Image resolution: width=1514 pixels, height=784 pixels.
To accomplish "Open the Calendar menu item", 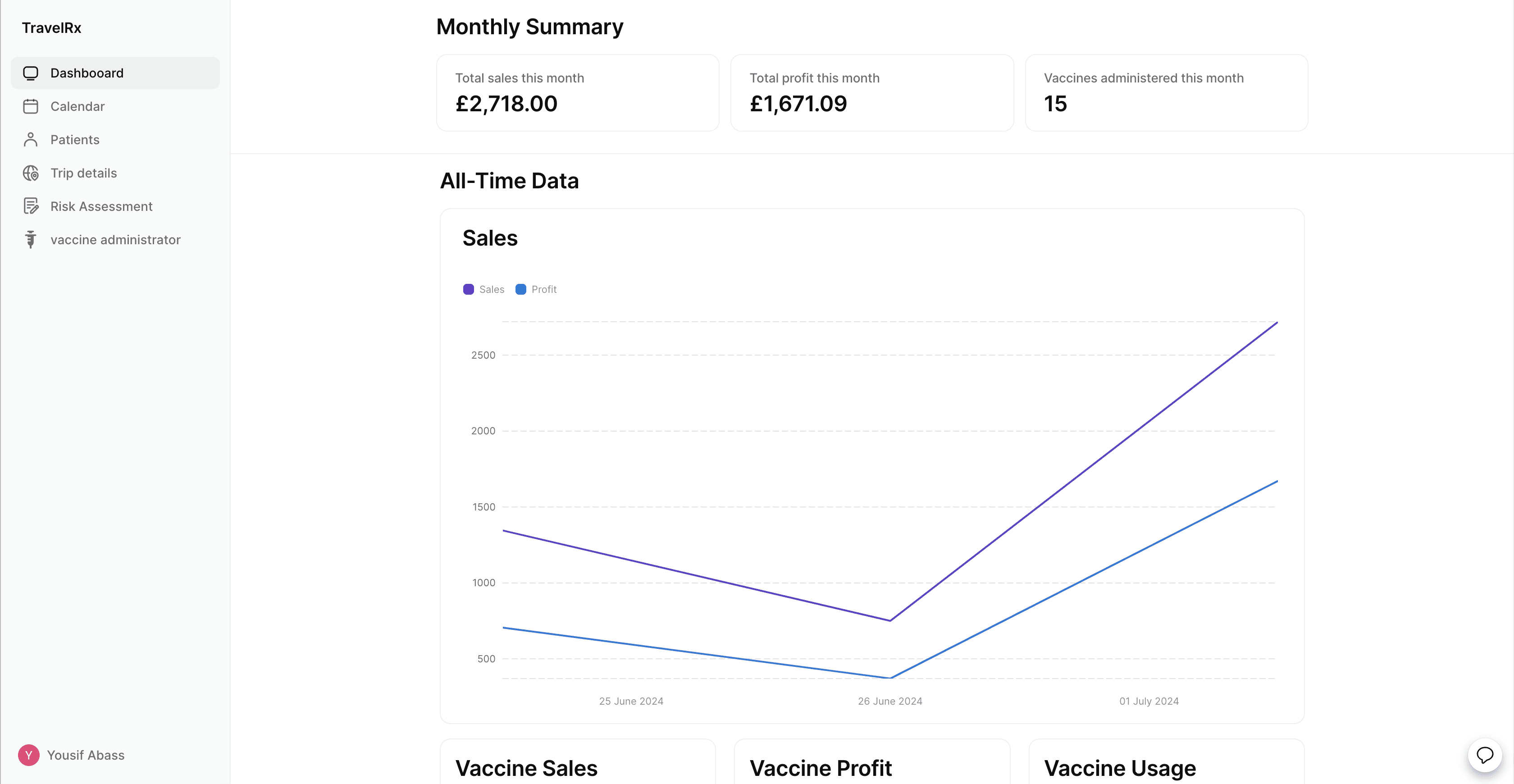I will [78, 106].
